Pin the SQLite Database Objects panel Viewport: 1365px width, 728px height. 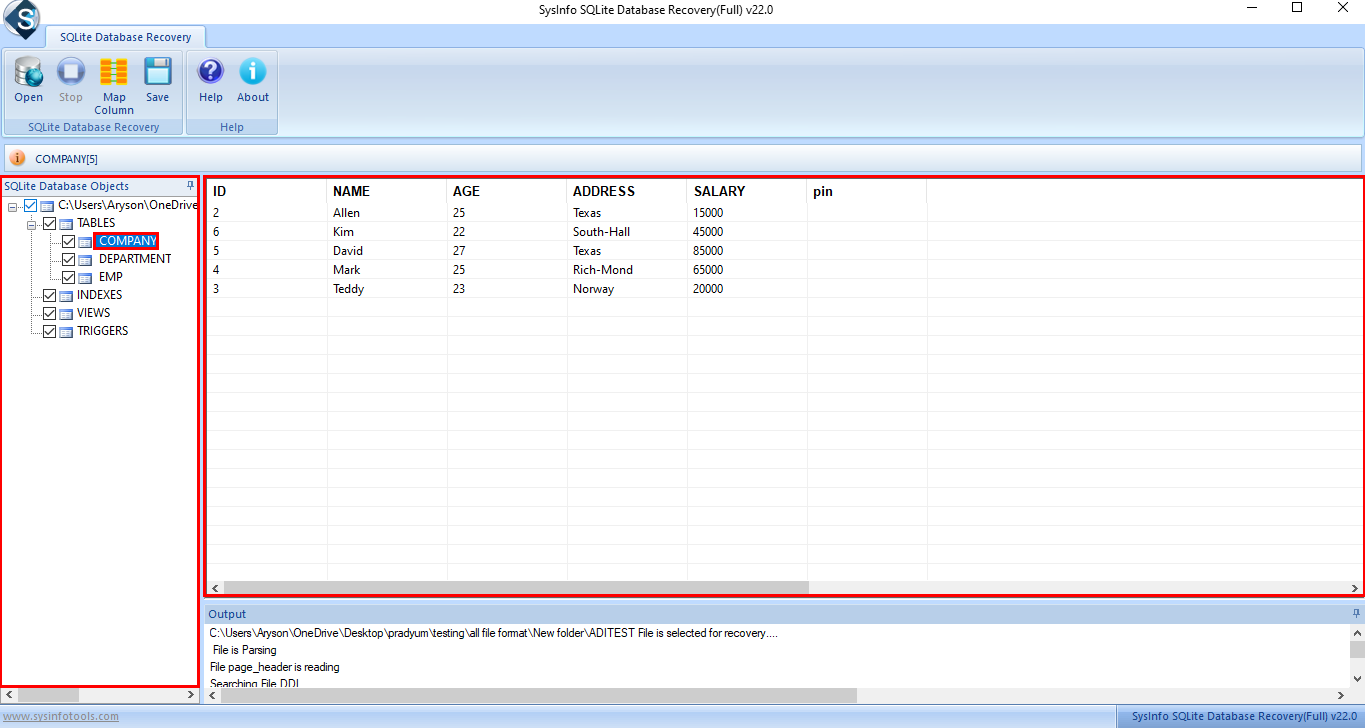coord(190,186)
